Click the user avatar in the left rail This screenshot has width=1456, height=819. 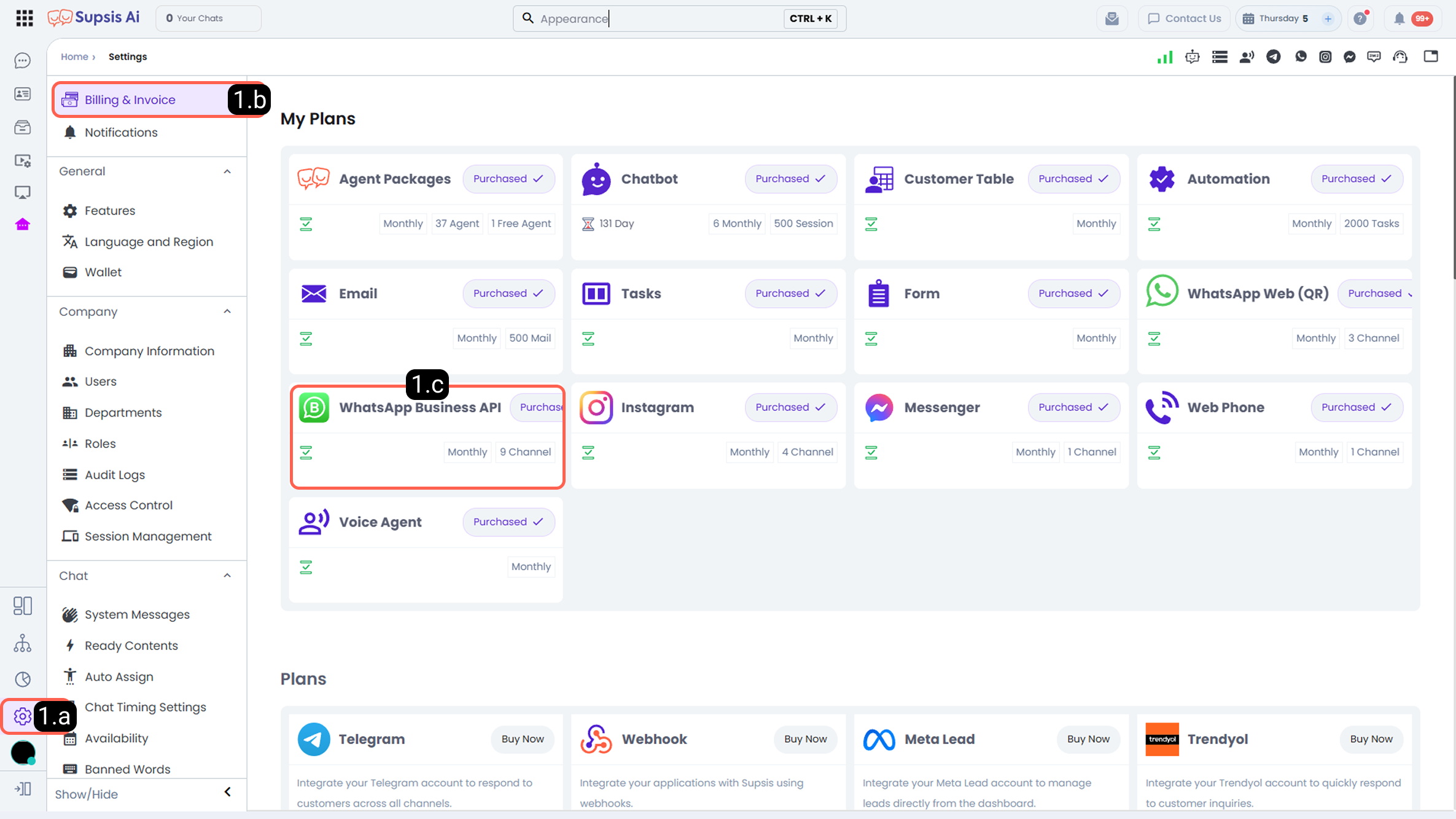click(x=23, y=753)
